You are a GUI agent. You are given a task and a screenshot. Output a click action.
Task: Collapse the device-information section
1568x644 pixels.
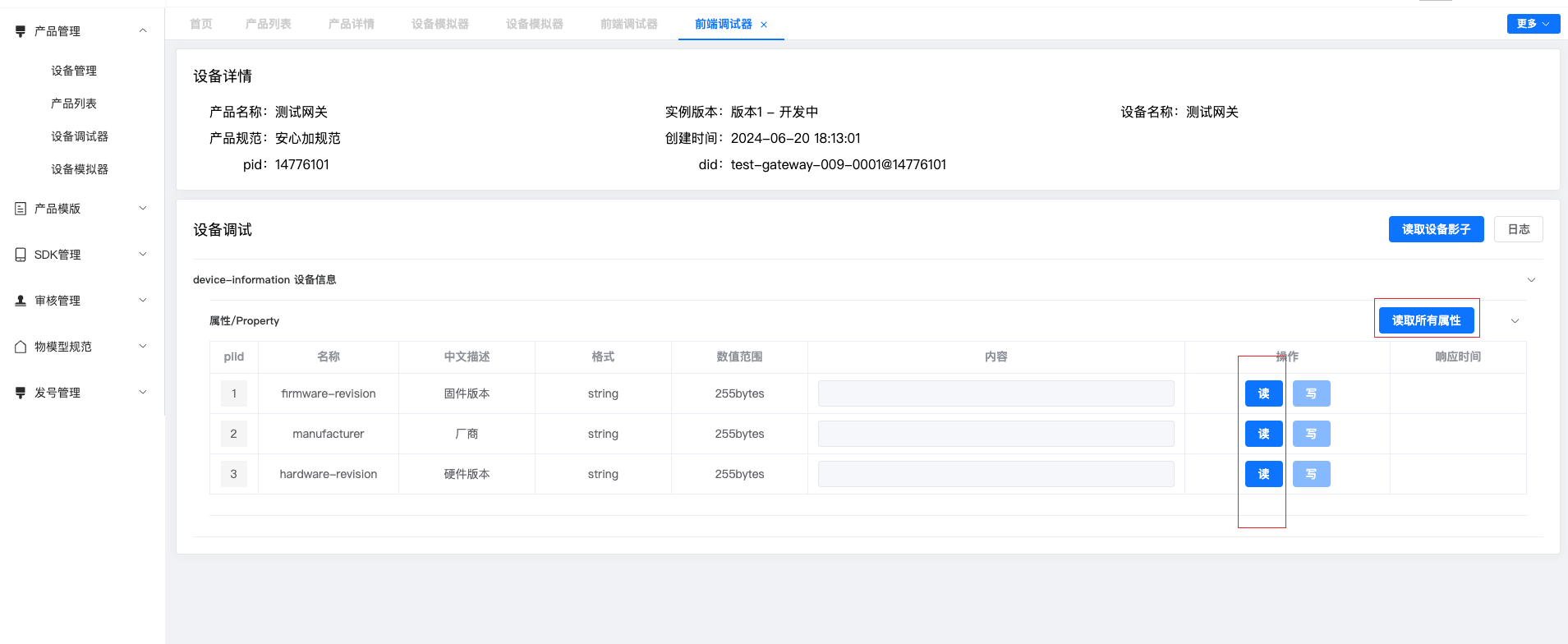1531,280
